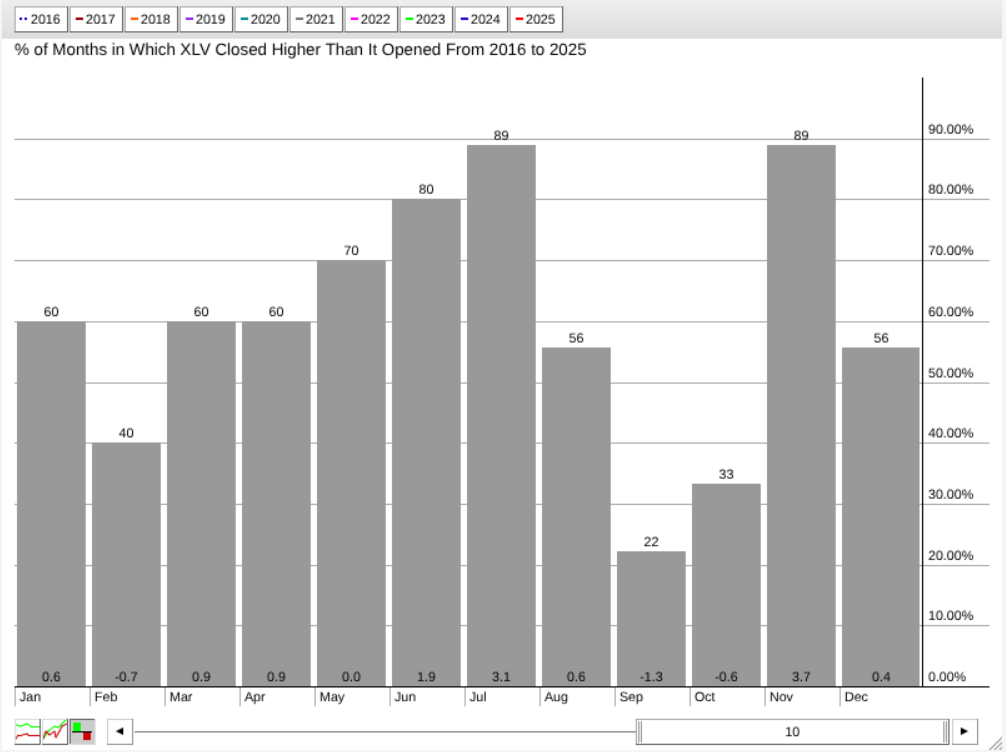Click the 3.7 average return in Nov bar
1006x752 pixels.
[801, 677]
